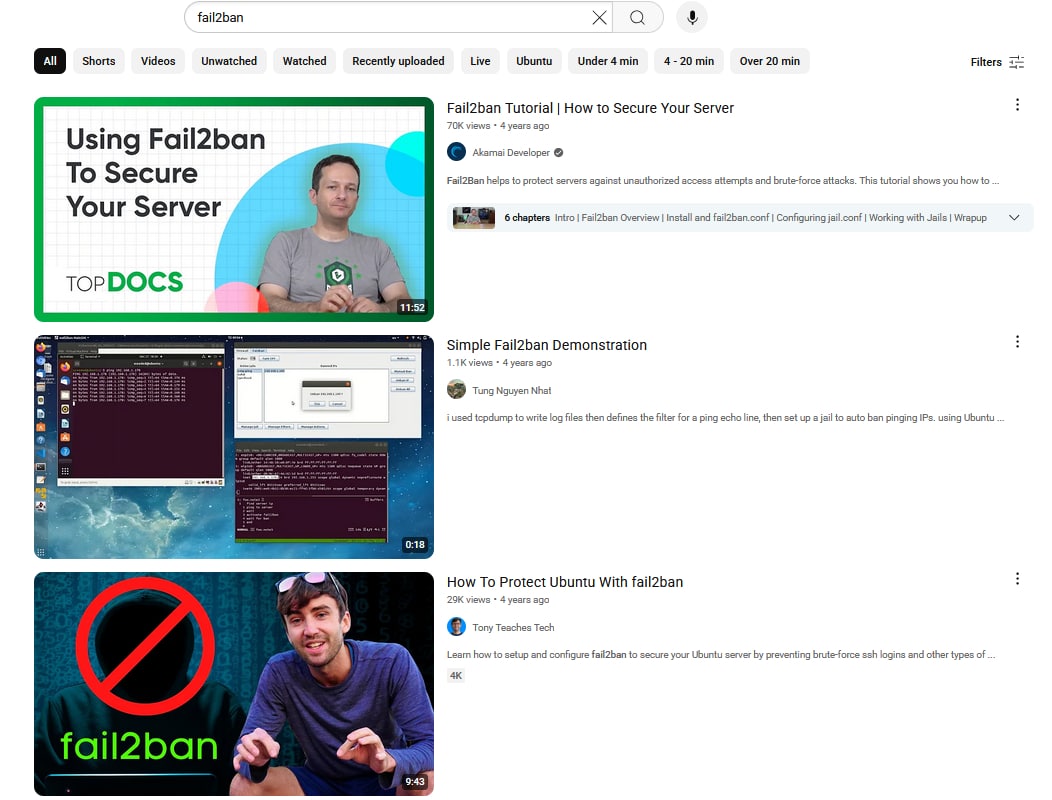Click the description starting 'Learn how to setup'
Viewport: 1052px width, 800px height.
[721, 654]
